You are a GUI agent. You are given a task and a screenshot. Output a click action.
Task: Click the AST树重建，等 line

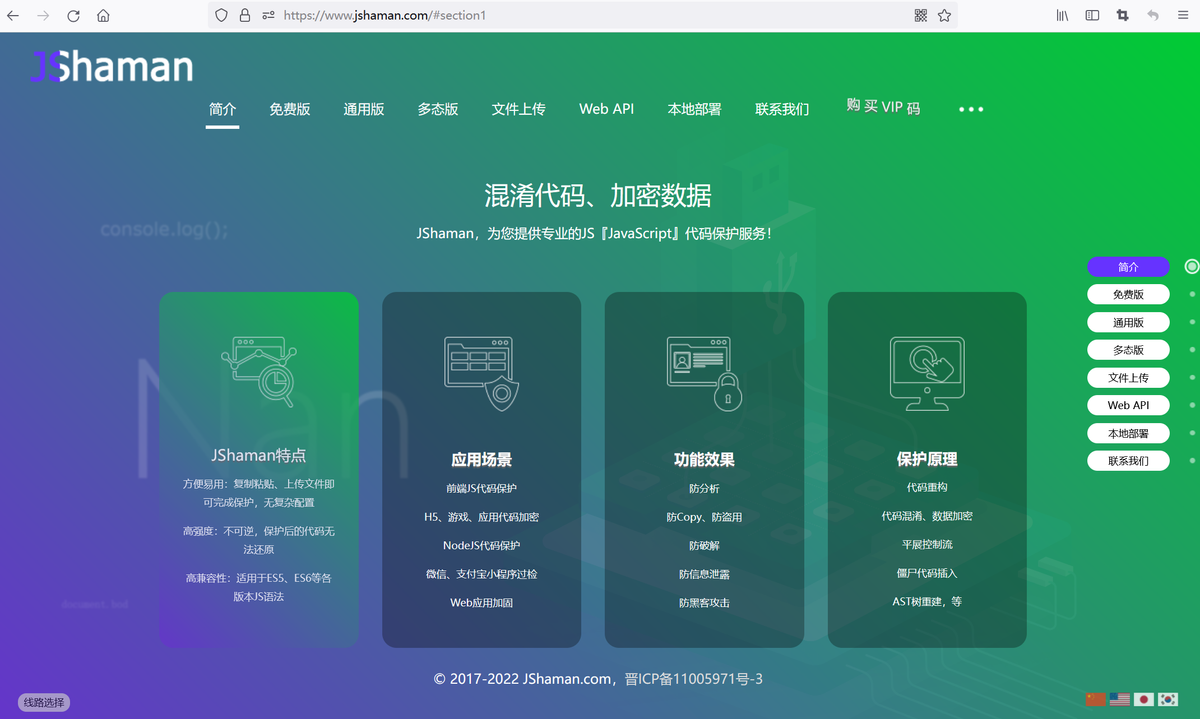927,602
